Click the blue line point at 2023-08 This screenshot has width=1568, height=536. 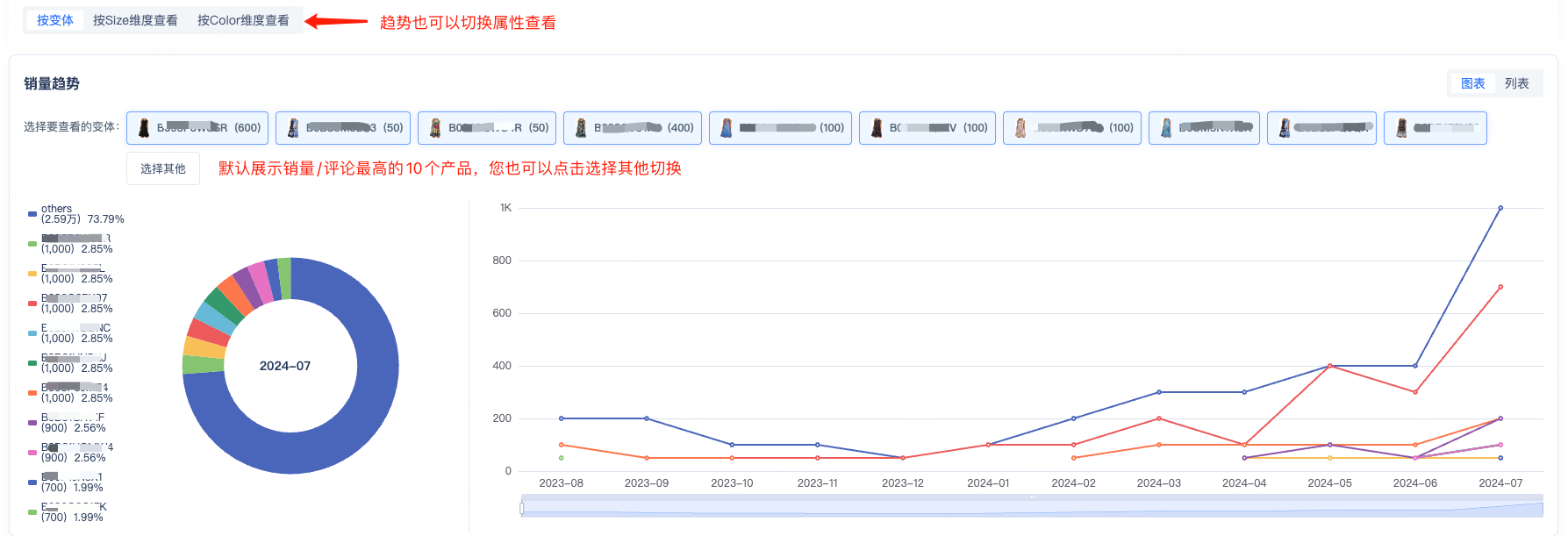(562, 418)
